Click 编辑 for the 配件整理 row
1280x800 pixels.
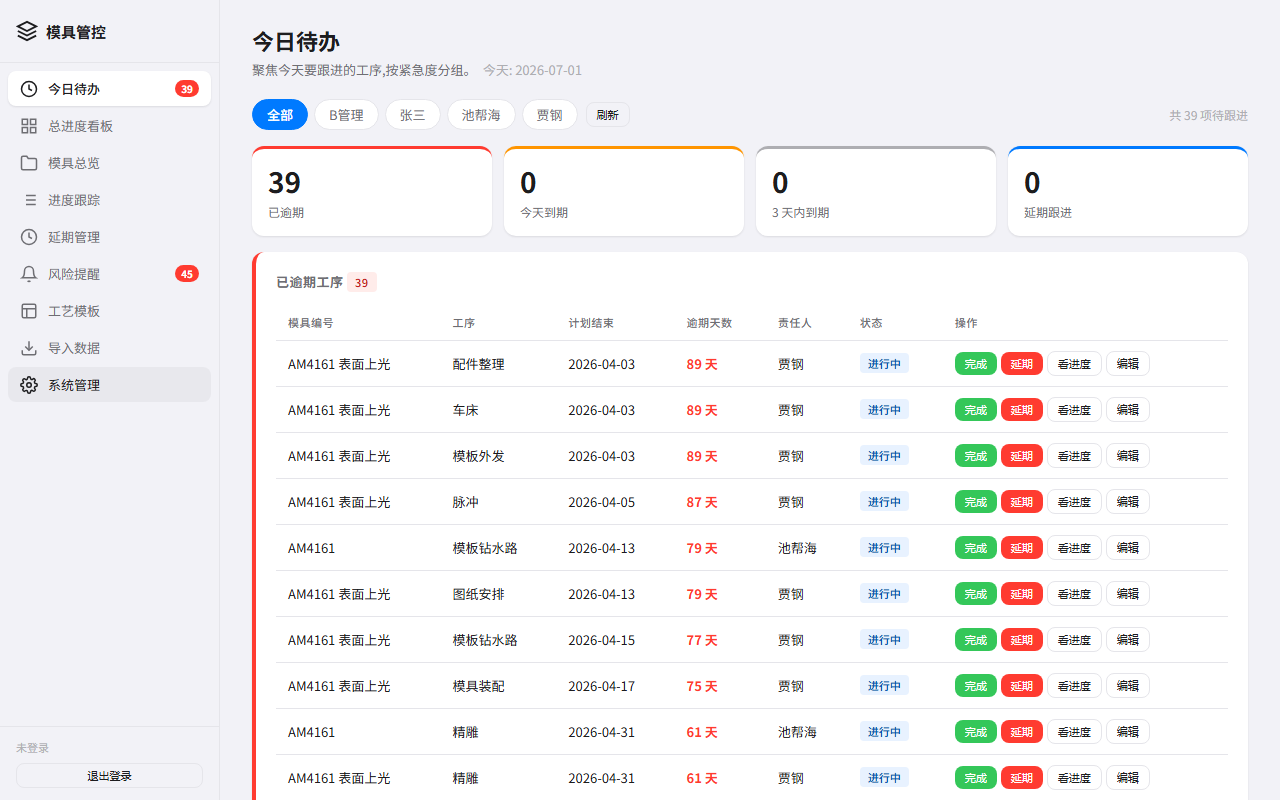[x=1128, y=364]
